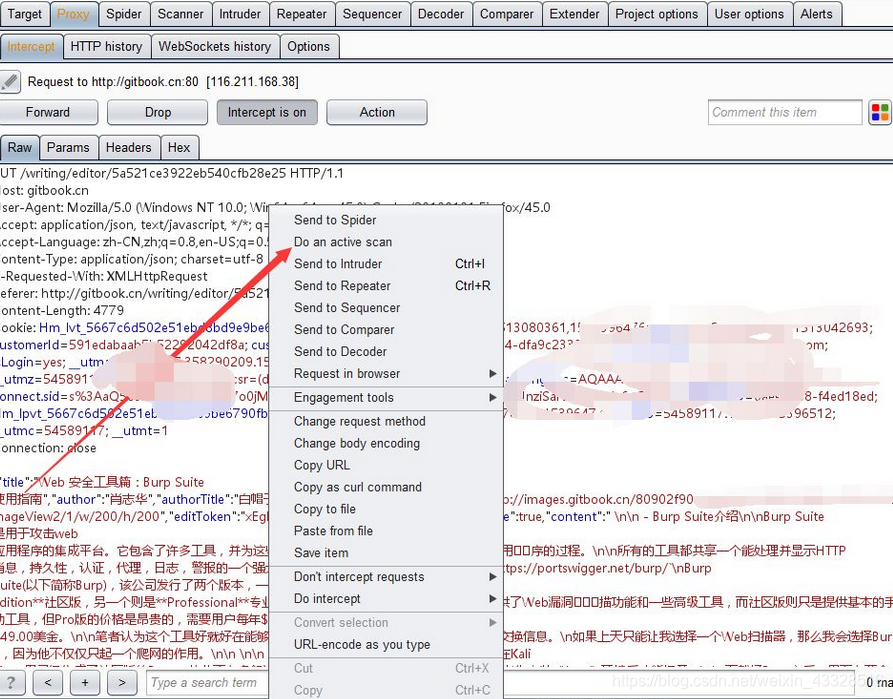Switch to Headers view tab
893x699 pixels.
[129, 148]
